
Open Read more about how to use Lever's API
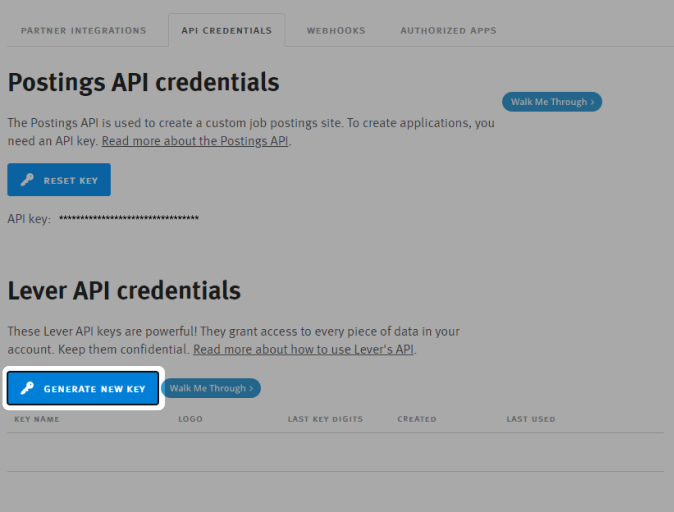tap(304, 350)
